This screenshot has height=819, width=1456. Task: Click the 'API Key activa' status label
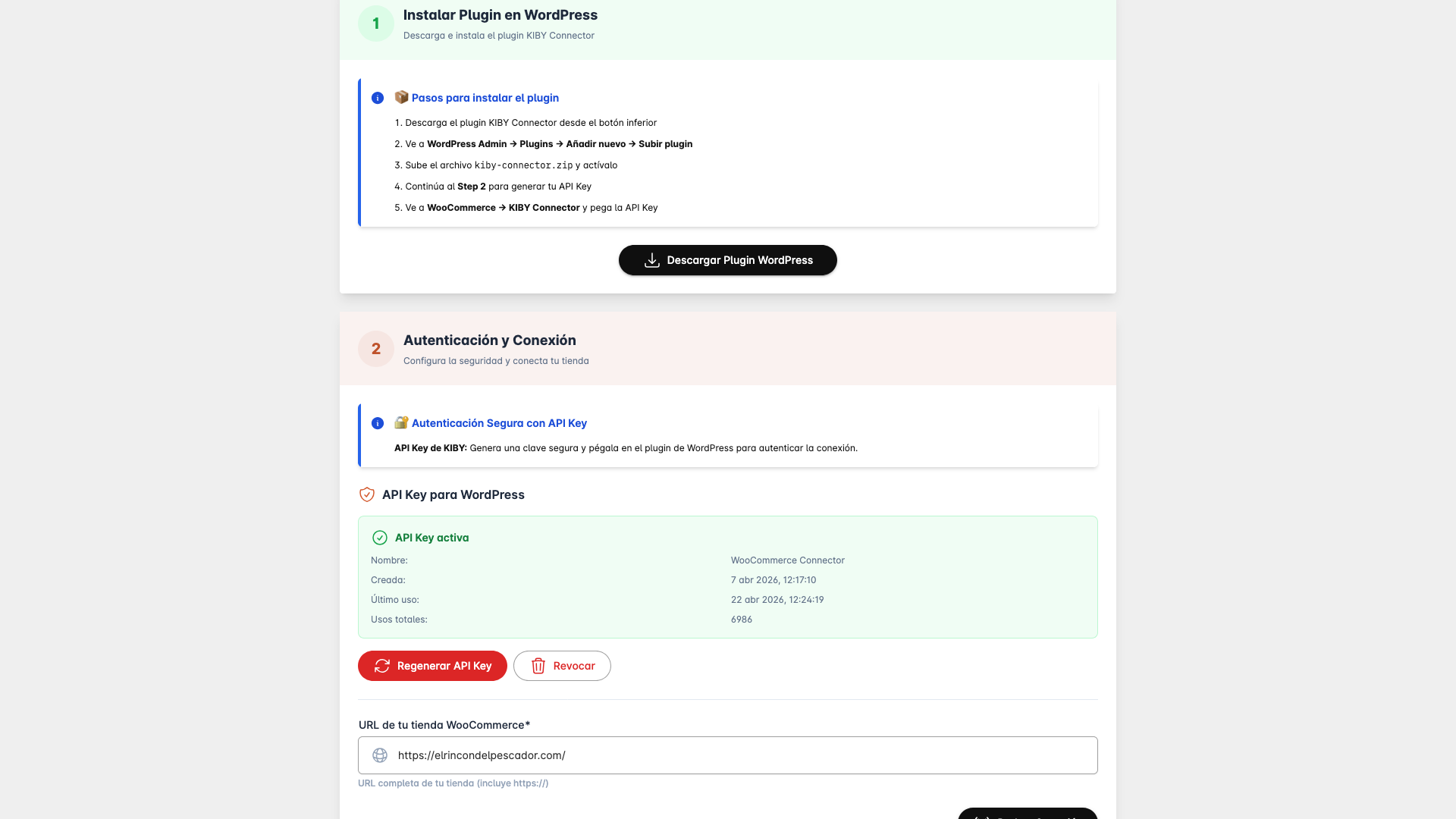(x=431, y=538)
